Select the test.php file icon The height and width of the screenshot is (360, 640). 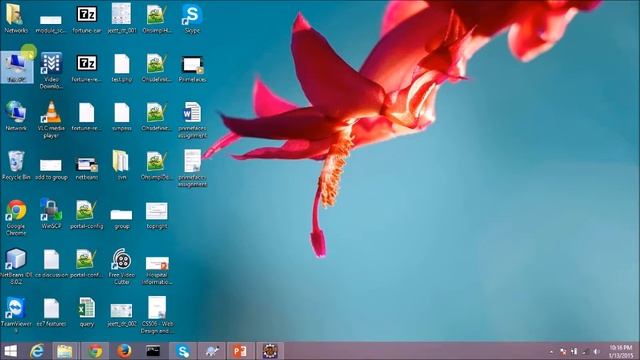pyautogui.click(x=122, y=68)
